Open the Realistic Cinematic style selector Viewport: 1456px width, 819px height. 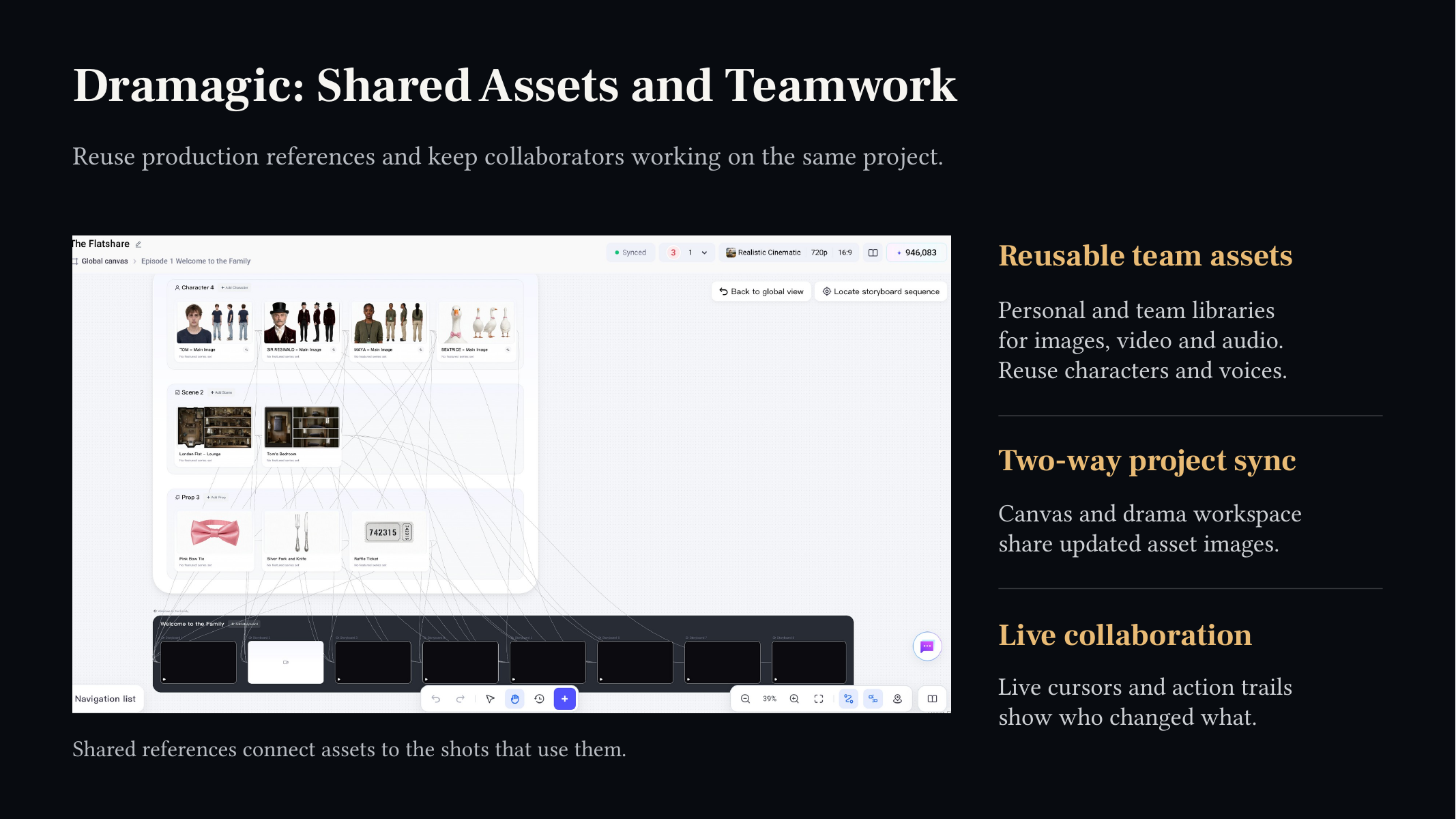(763, 253)
